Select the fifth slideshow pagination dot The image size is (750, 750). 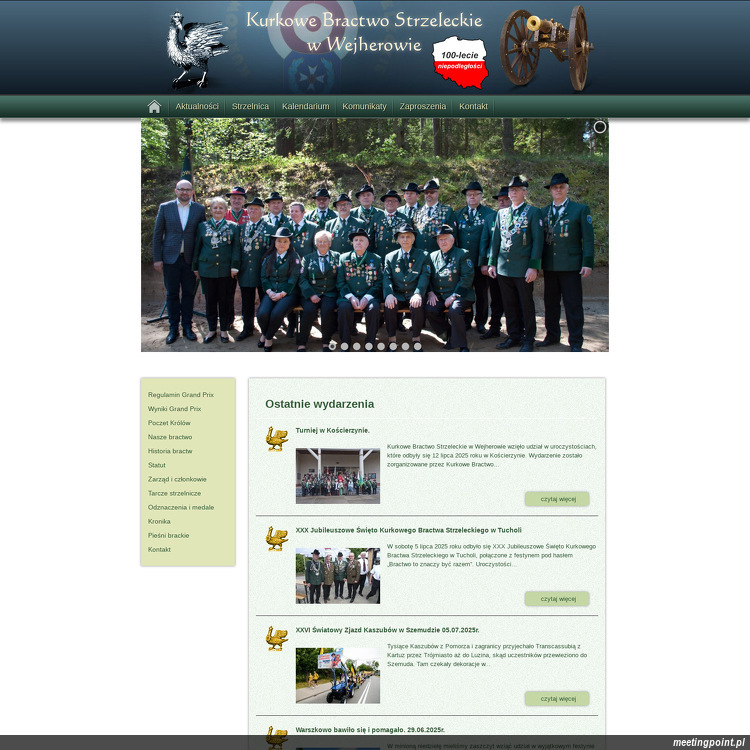[x=381, y=346]
